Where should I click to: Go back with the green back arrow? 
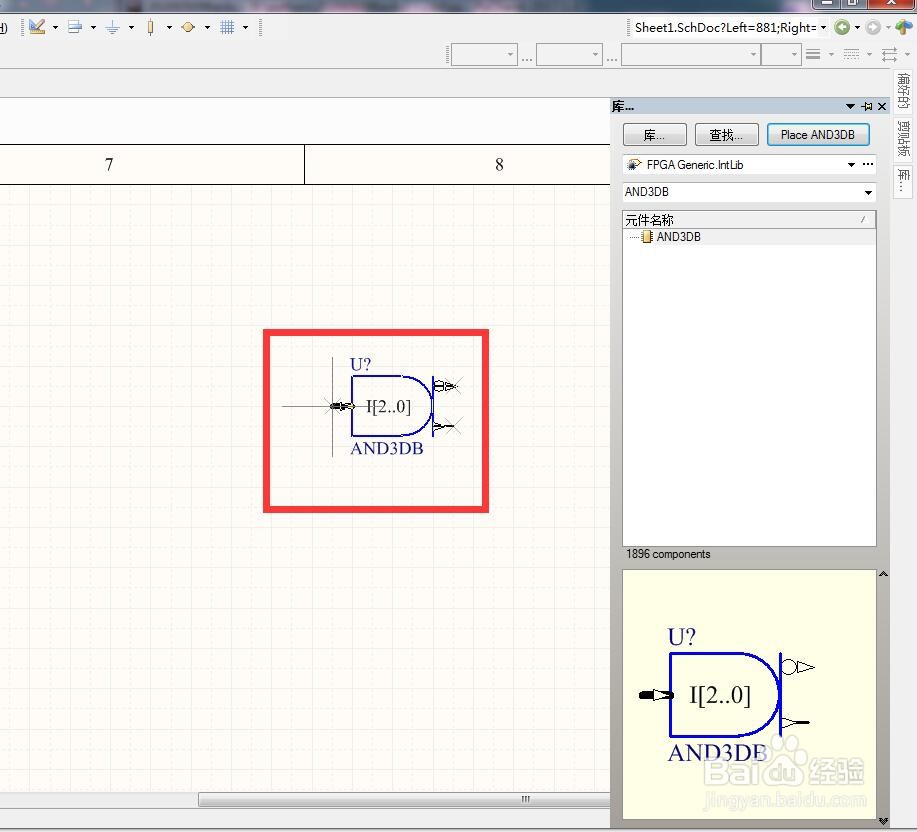[842, 27]
